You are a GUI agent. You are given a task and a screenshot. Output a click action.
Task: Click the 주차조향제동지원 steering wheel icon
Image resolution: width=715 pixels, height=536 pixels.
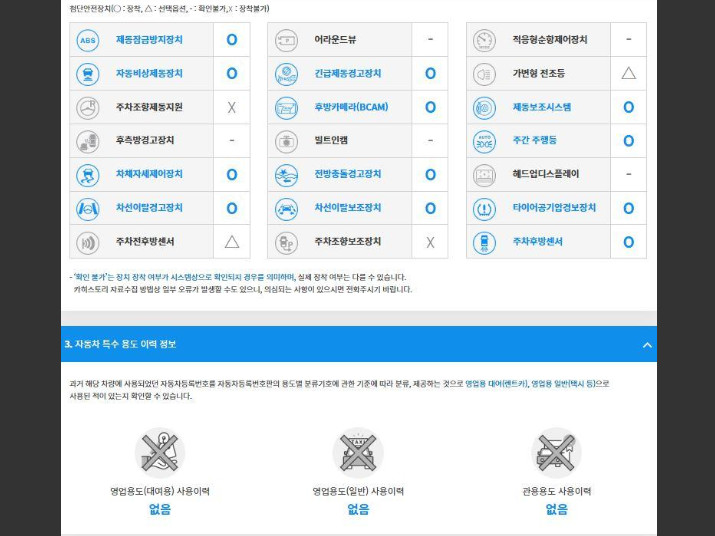88,108
